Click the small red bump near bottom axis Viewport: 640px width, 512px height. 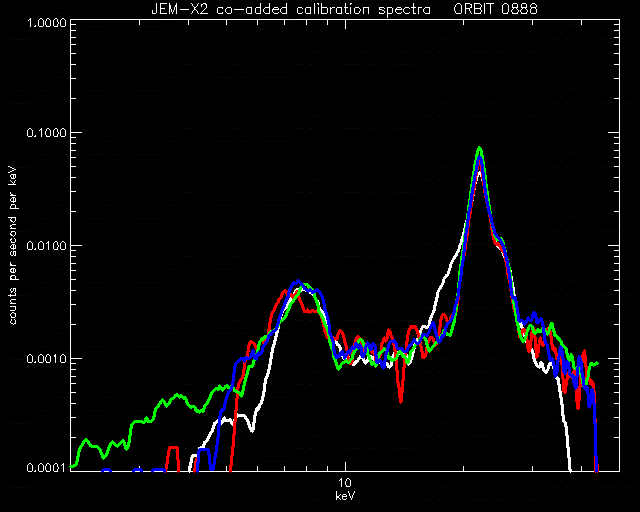173,448
